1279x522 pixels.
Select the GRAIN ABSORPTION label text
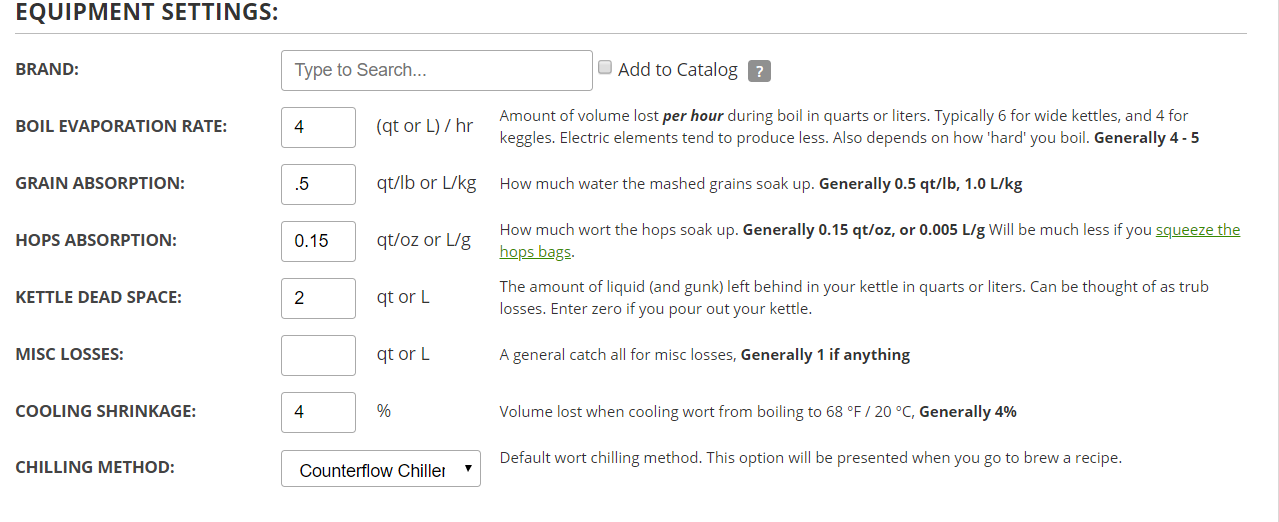100,184
